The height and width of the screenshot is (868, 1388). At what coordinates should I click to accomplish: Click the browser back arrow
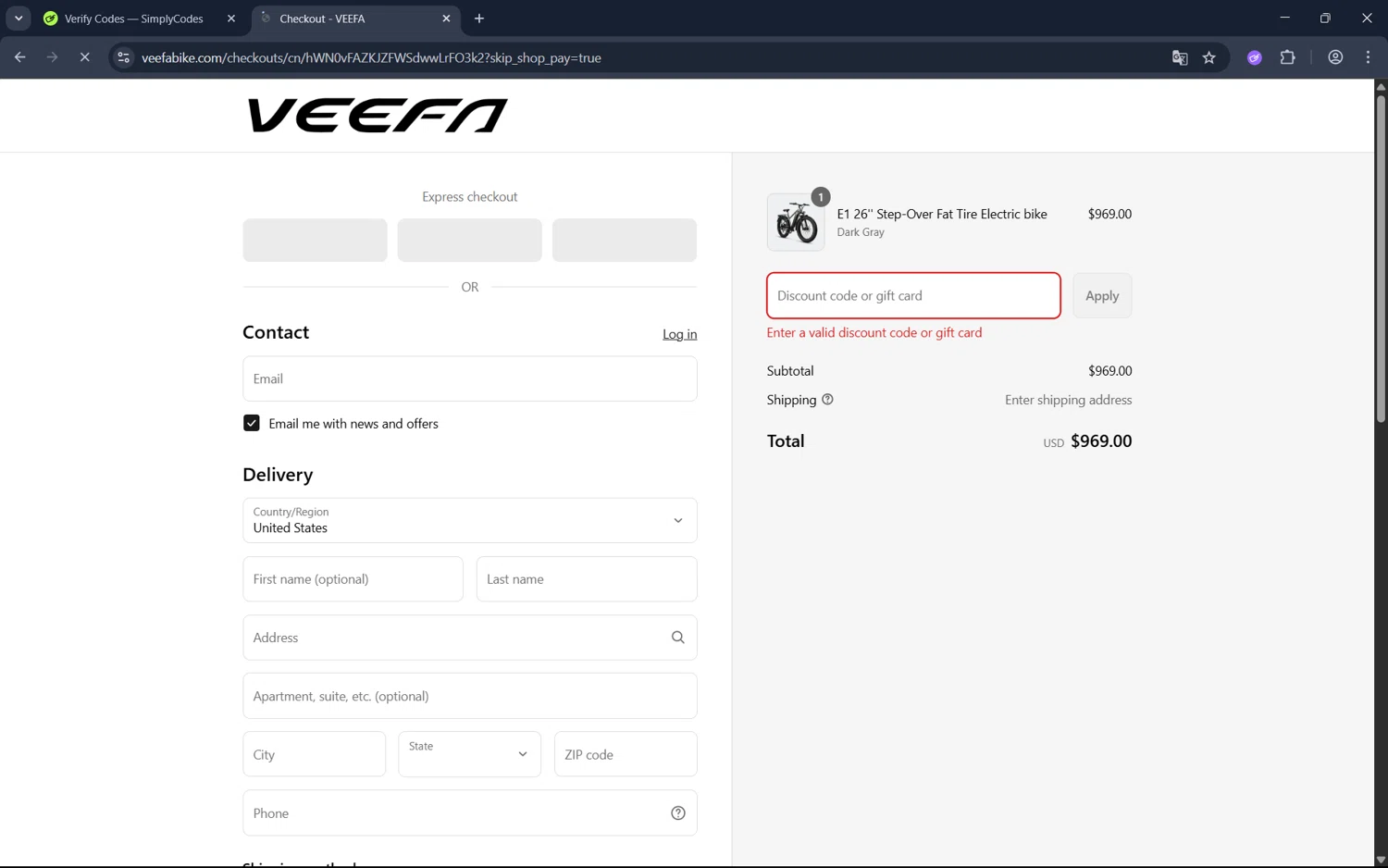click(x=19, y=57)
